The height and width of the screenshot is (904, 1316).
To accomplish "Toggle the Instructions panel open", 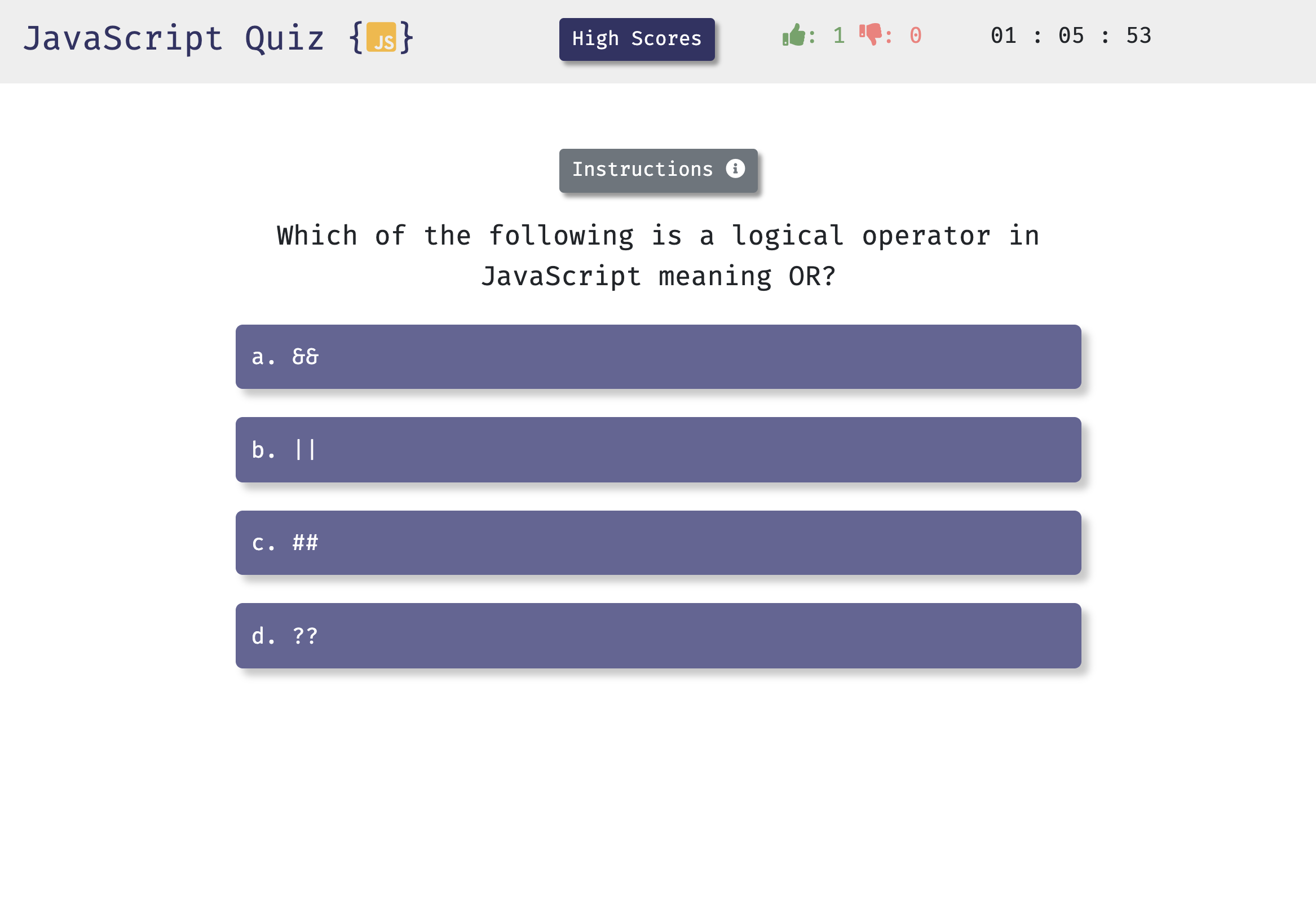I will (657, 169).
